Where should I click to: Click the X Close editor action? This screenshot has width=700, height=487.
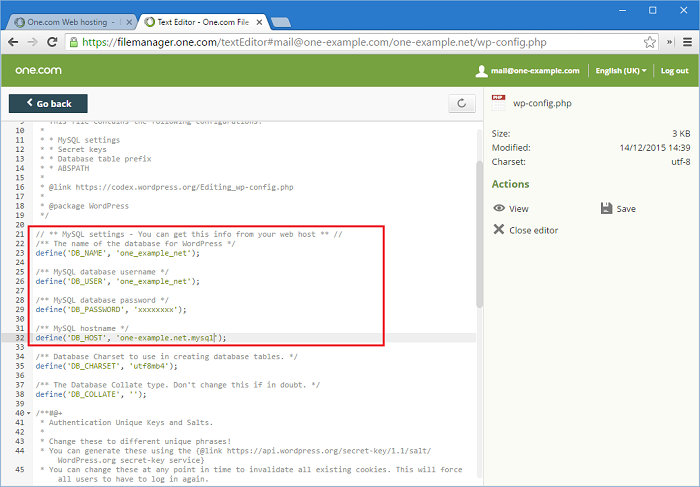pyautogui.click(x=526, y=230)
